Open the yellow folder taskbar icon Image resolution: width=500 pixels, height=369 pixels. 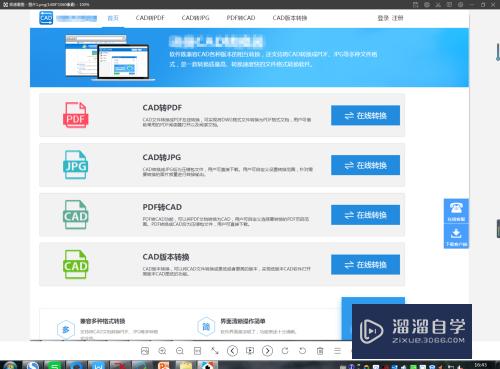pyautogui.click(x=186, y=365)
